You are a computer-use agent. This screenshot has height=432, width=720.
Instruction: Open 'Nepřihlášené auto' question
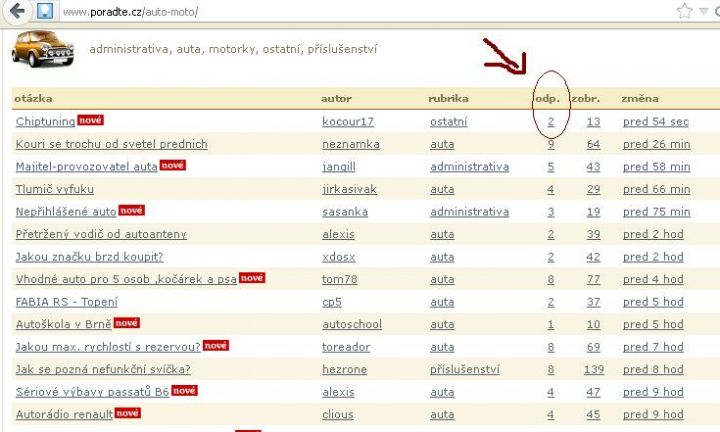(66, 212)
